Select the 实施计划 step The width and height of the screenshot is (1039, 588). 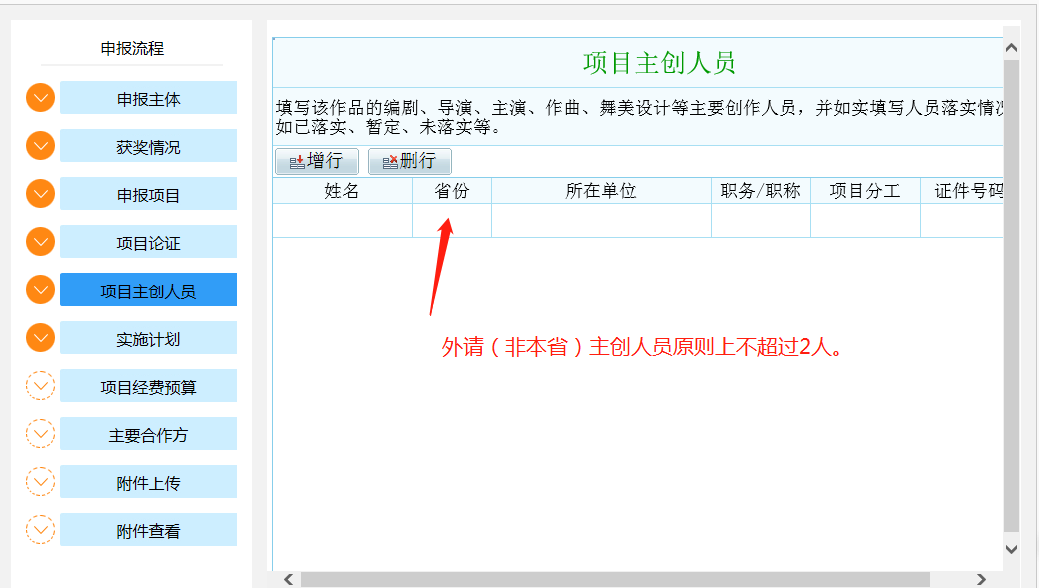[x=148, y=339]
